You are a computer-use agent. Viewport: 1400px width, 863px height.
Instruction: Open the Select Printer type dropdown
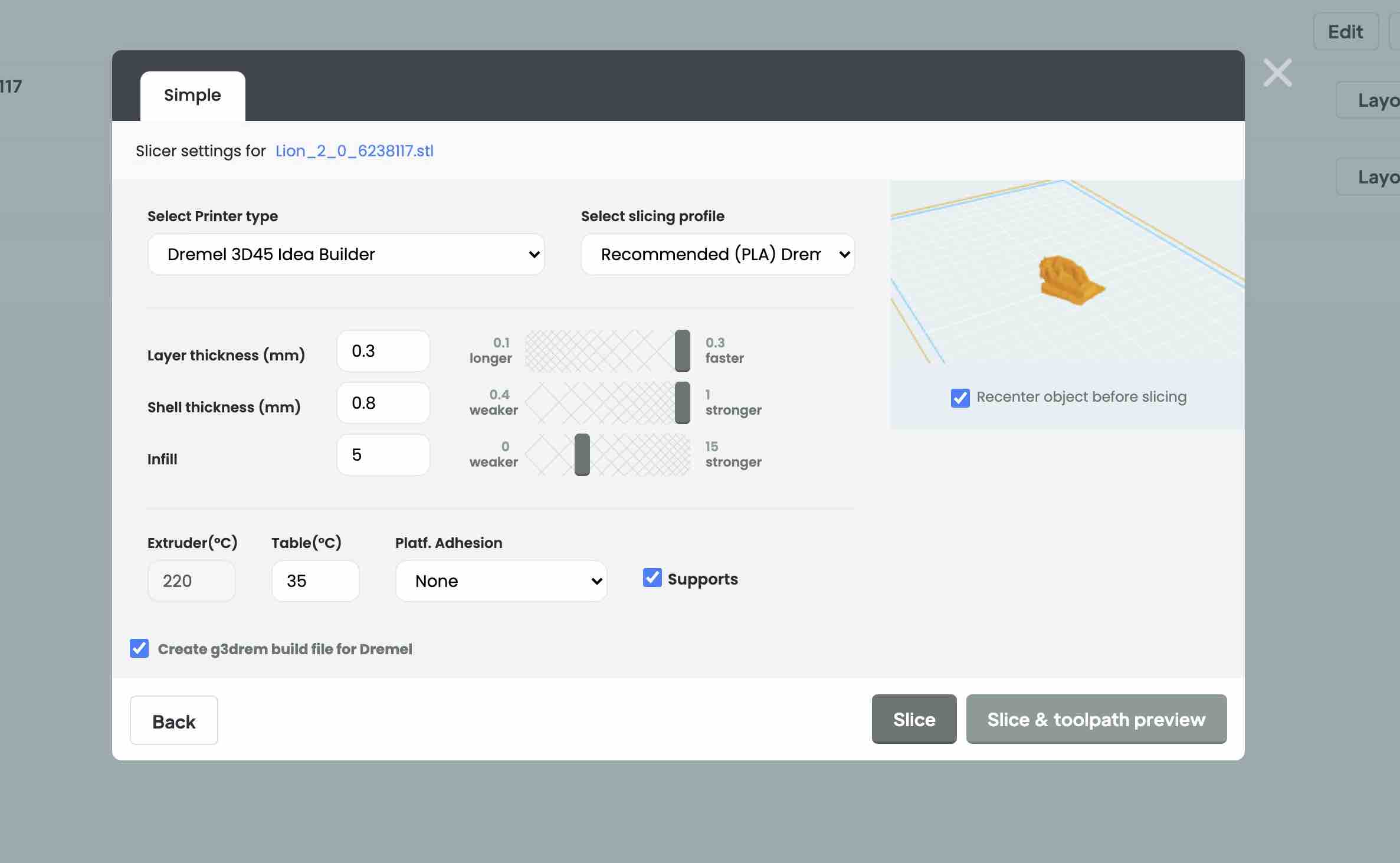[346, 254]
